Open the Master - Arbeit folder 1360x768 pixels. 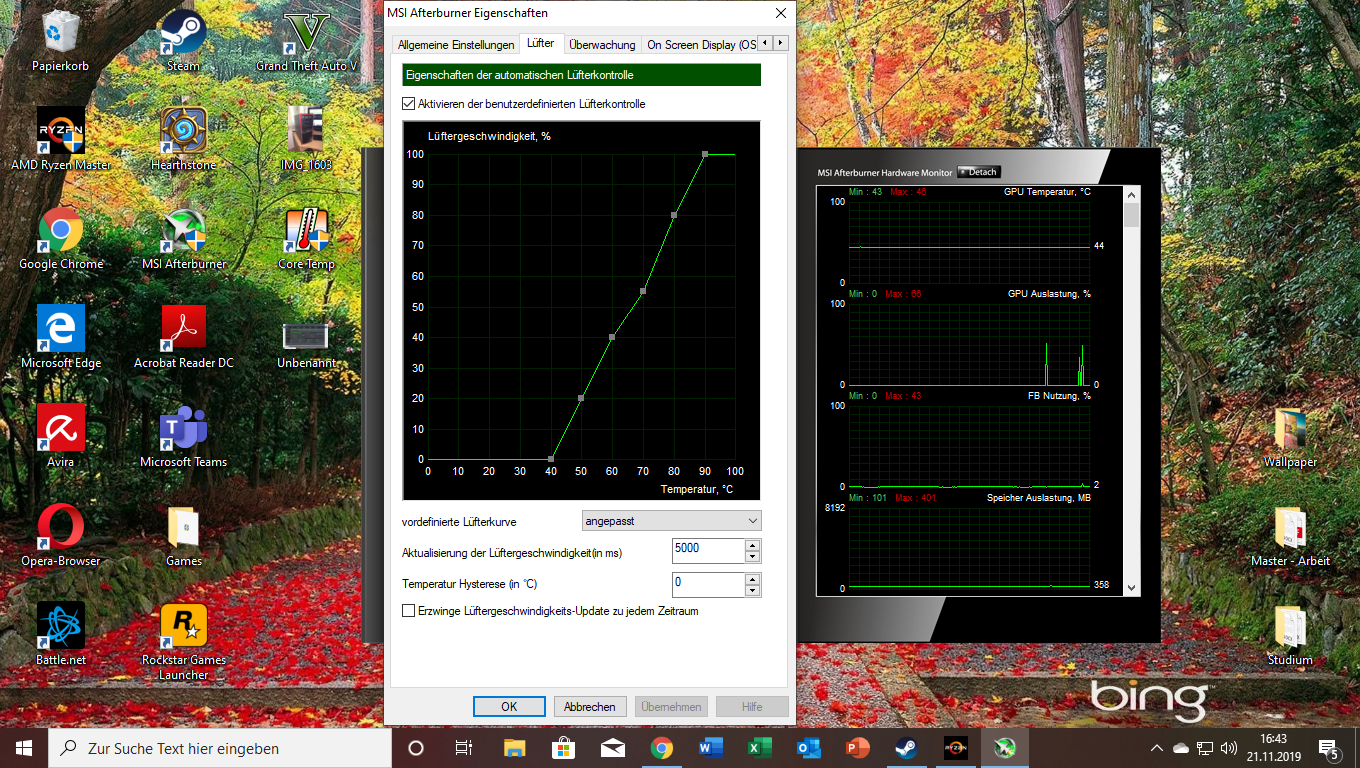click(1290, 535)
